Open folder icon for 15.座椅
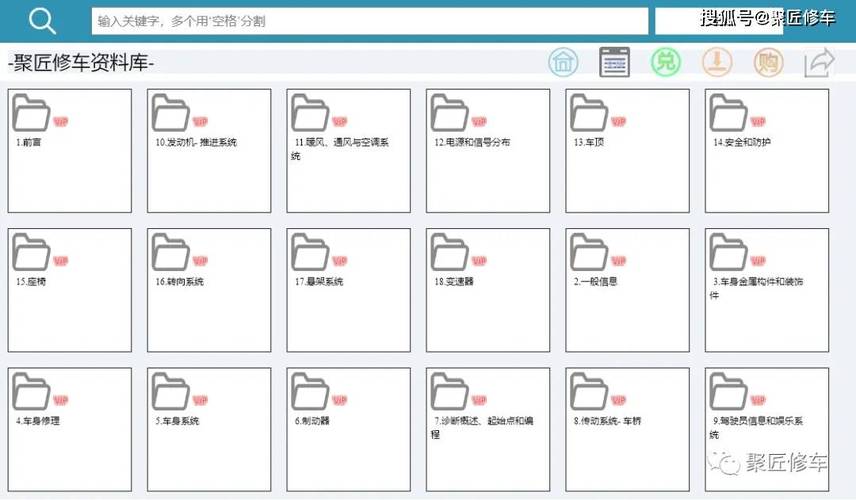 (31, 252)
